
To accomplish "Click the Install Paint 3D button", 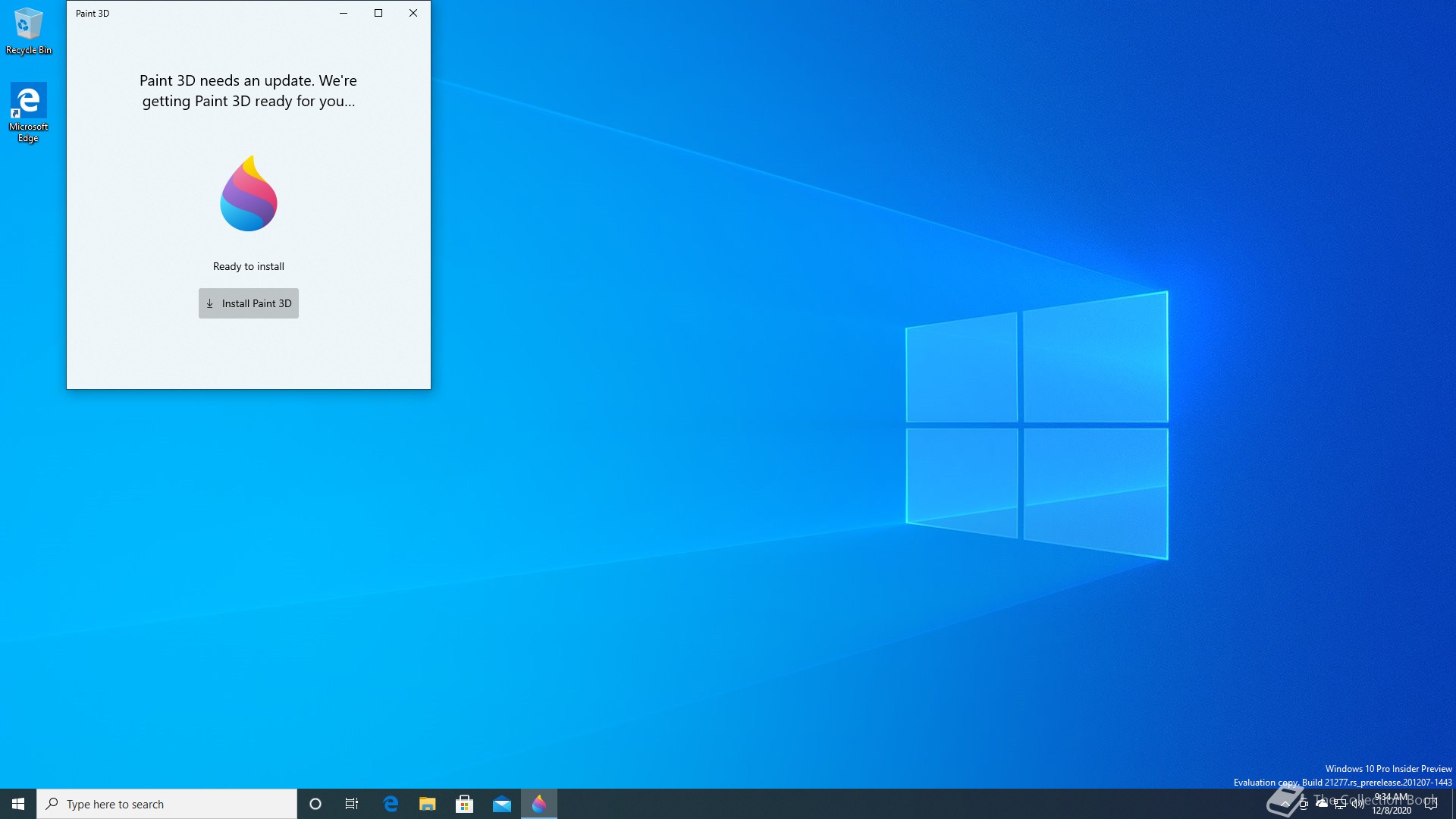I will click(x=249, y=303).
